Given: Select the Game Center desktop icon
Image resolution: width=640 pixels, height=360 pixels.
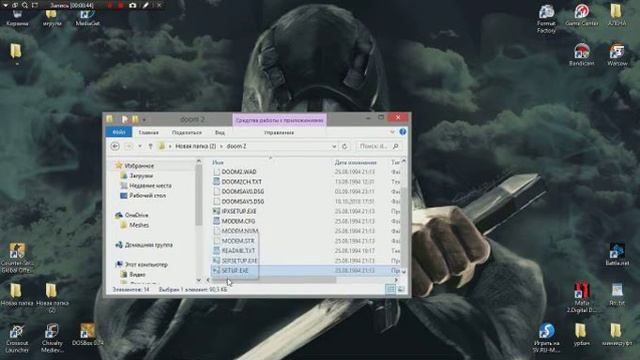Looking at the screenshot, I should (582, 16).
